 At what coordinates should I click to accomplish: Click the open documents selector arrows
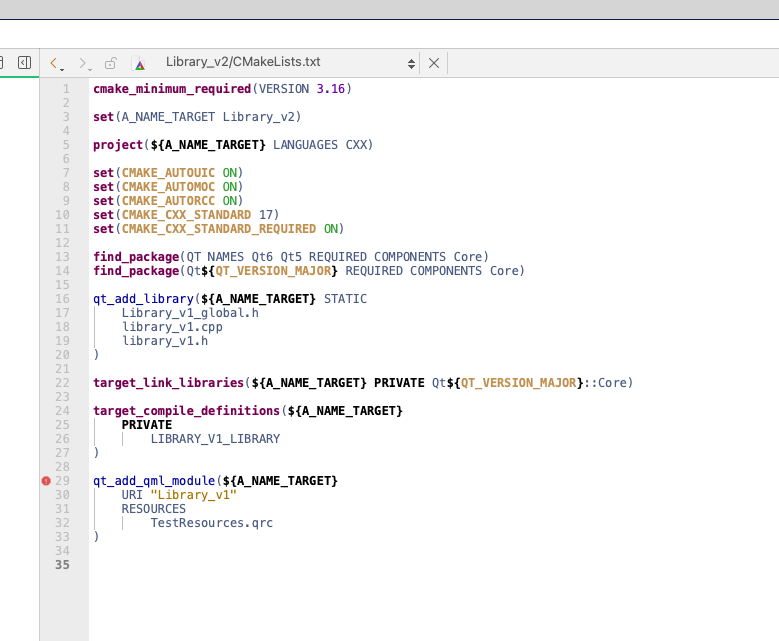pyautogui.click(x=412, y=63)
